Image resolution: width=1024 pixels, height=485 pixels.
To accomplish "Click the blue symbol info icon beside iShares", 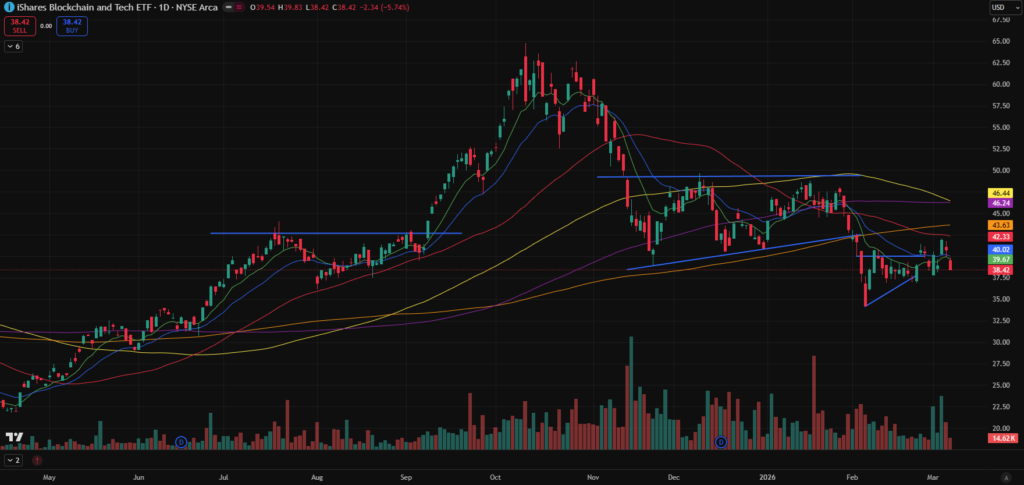I will 8,8.
